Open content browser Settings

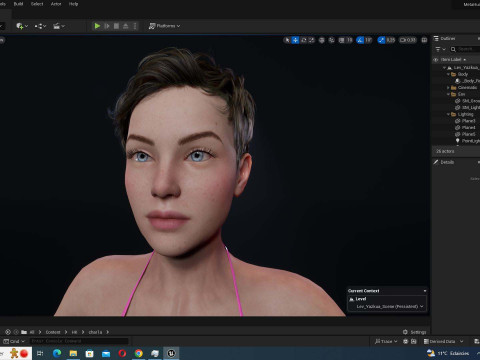415,332
